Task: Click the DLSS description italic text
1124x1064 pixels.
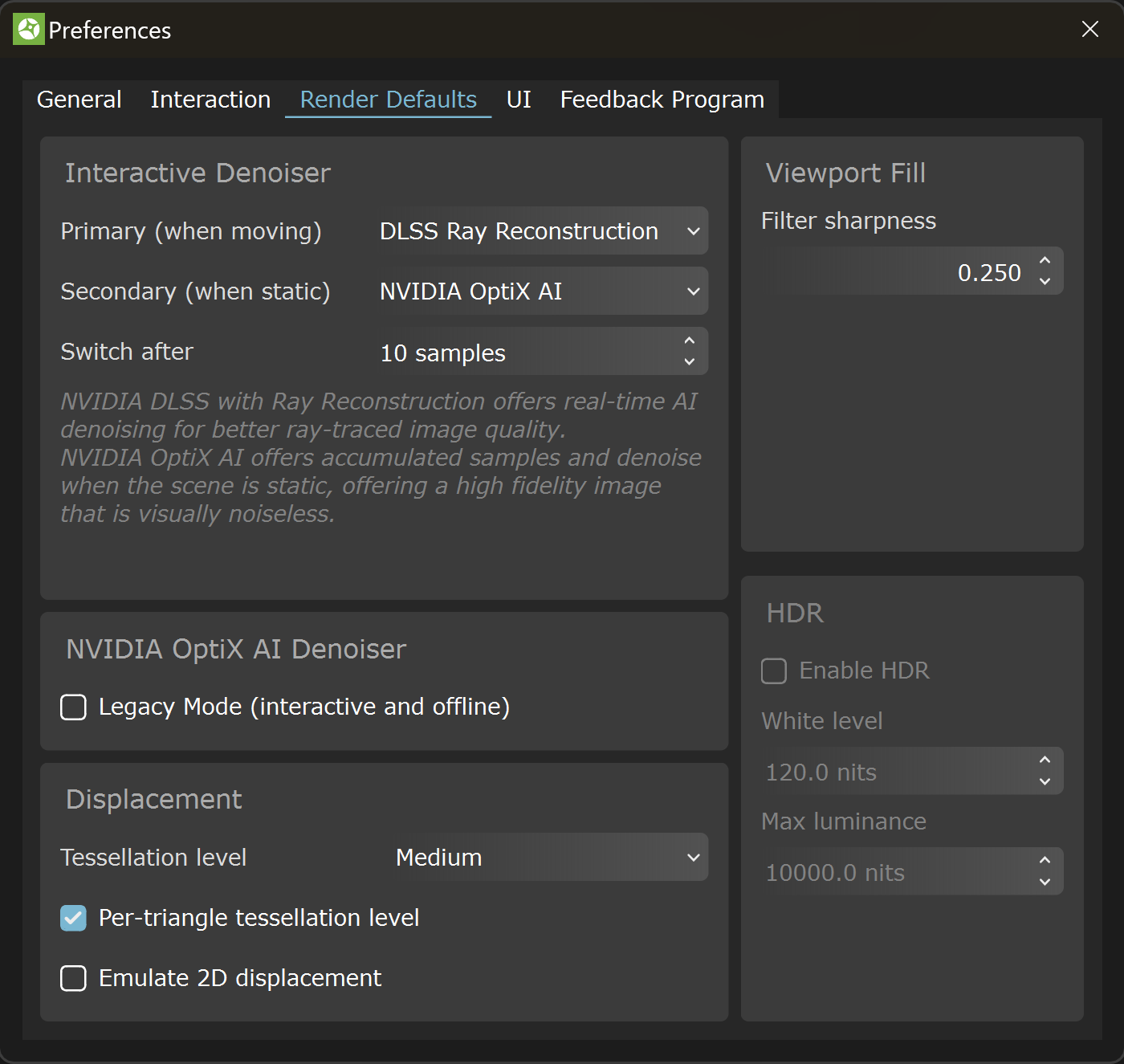Action: [x=381, y=458]
